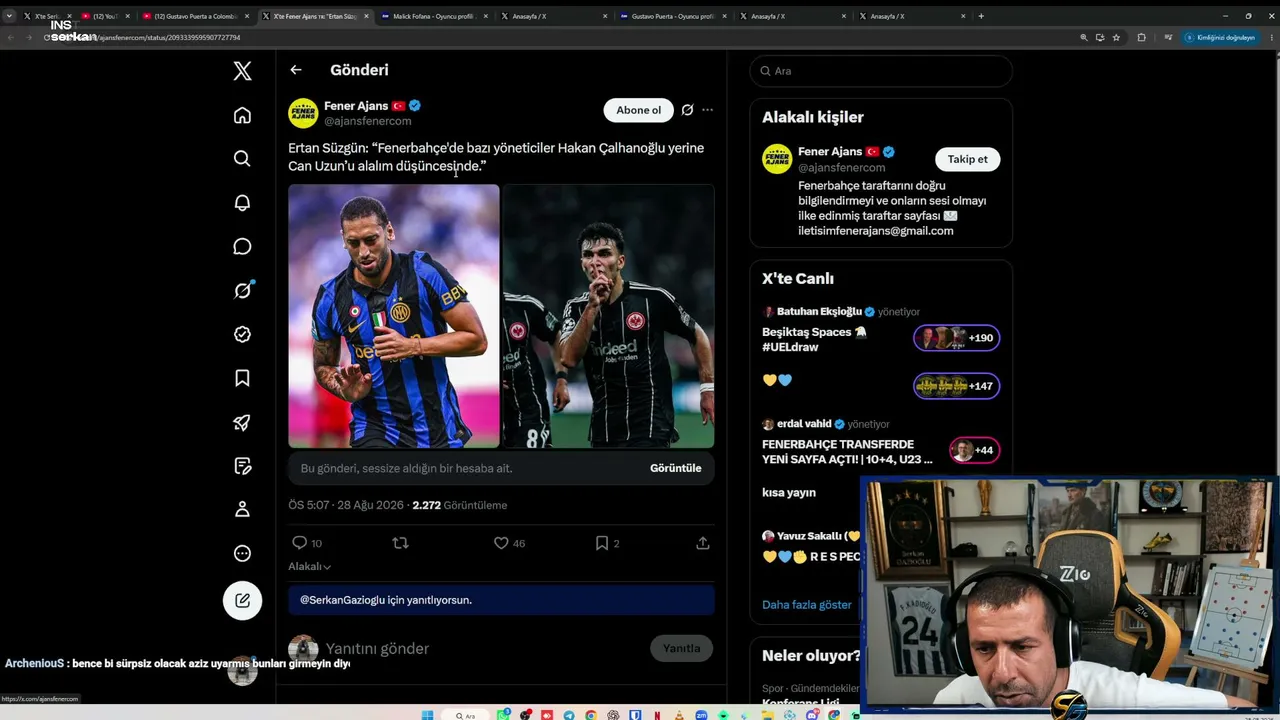
Task: Bookmark the post showing 2 bookmarks
Action: [602, 543]
